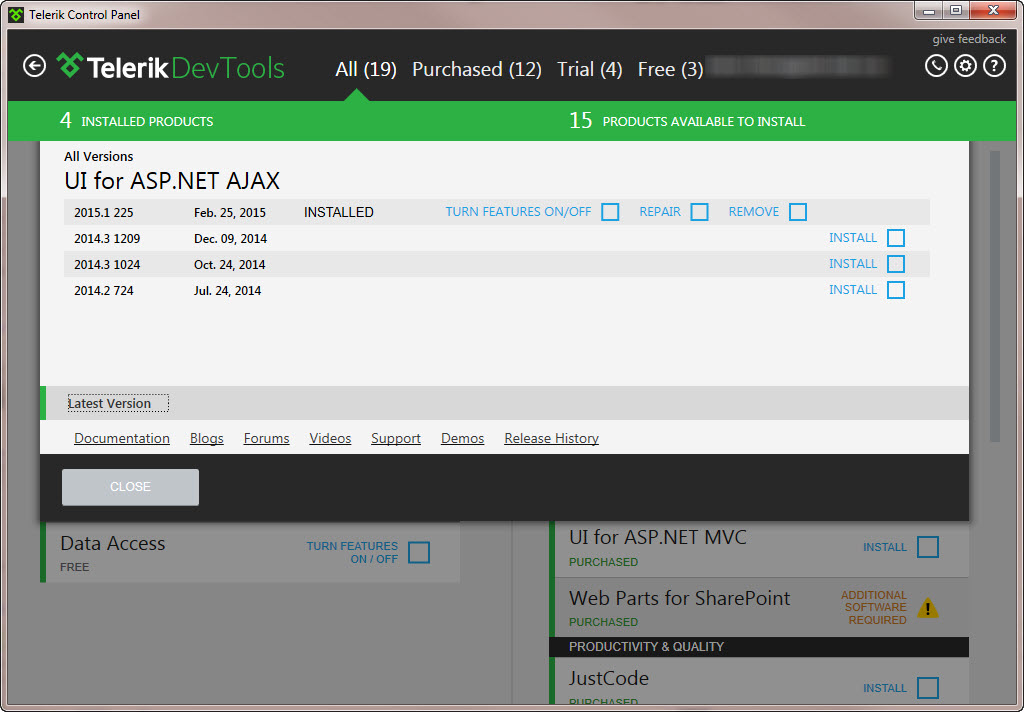Check the Remove box for 2015.1 225
Image resolution: width=1024 pixels, height=712 pixels.
point(797,212)
